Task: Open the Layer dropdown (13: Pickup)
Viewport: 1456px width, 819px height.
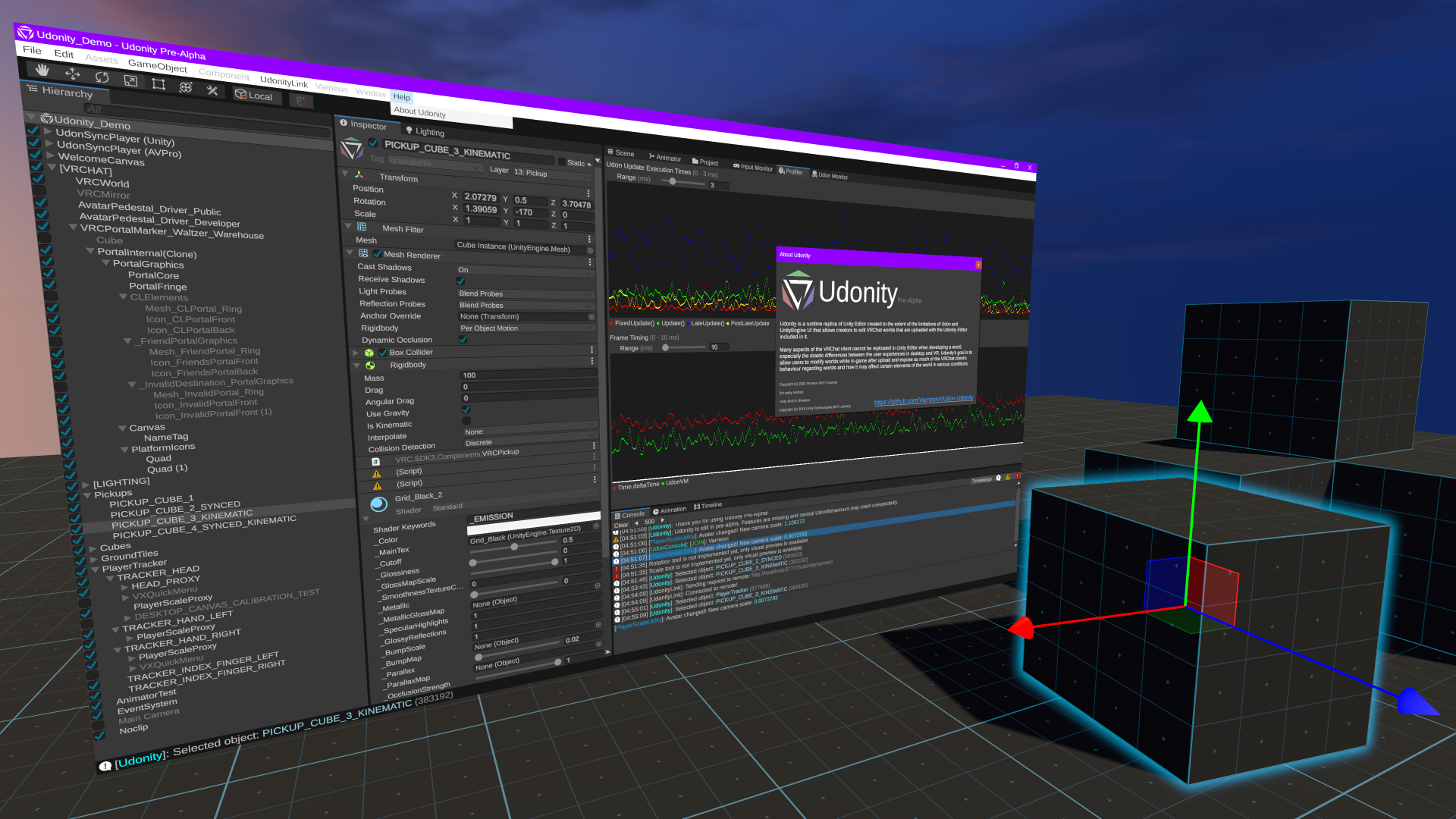Action: click(552, 174)
